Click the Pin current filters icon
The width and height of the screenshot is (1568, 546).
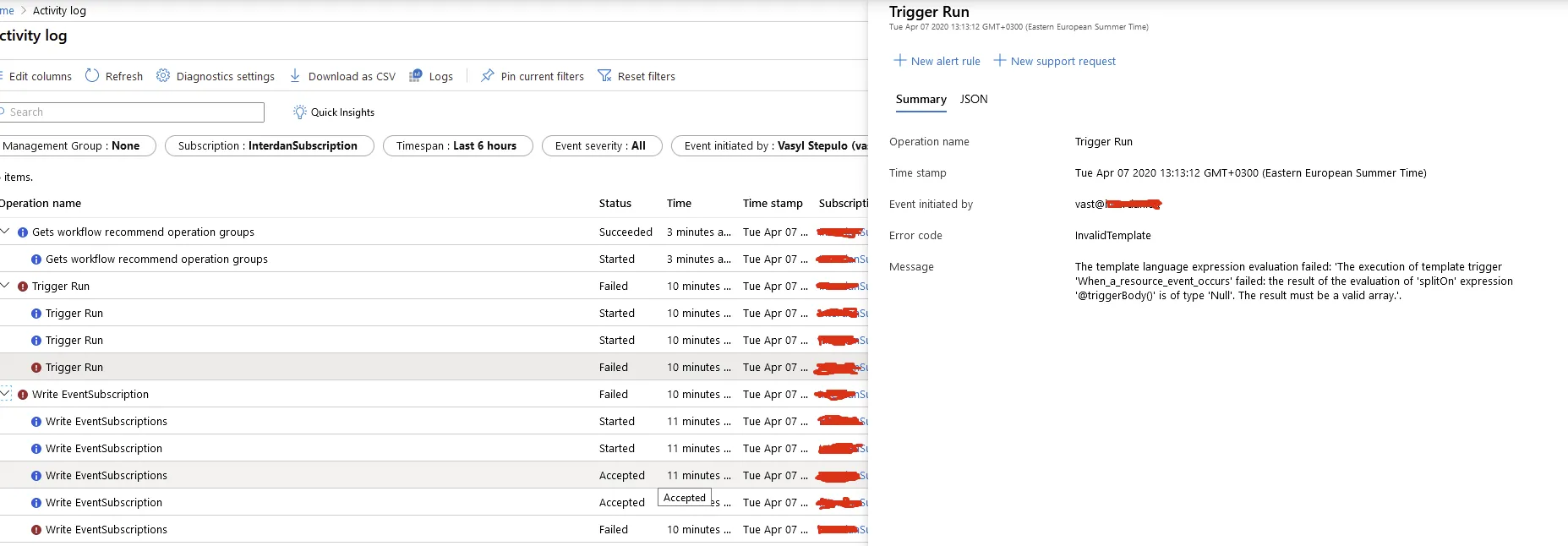488,76
